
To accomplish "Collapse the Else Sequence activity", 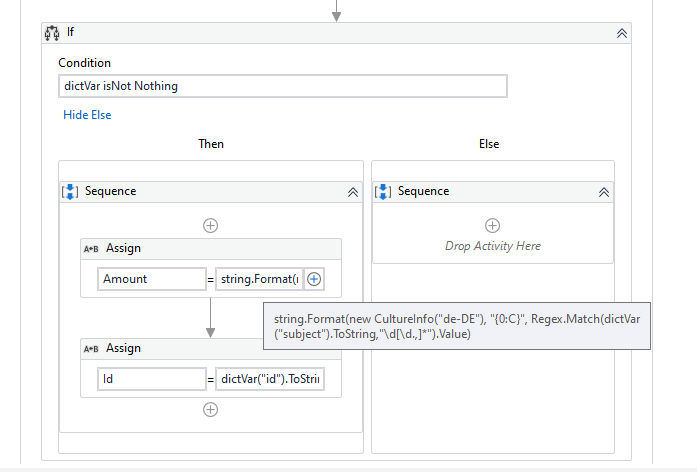I will coord(603,192).
